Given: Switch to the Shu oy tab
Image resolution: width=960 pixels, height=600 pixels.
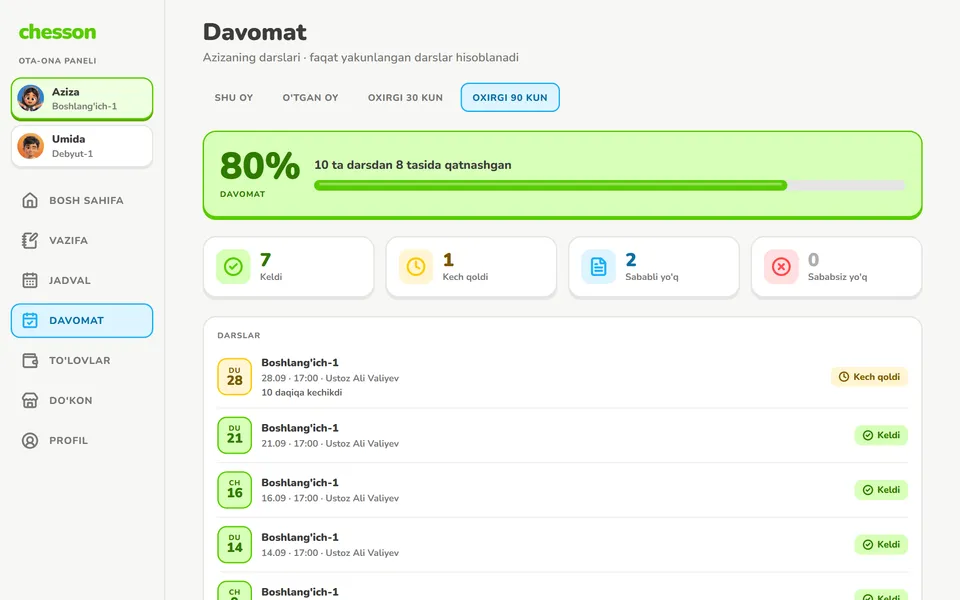Looking at the screenshot, I should (234, 97).
